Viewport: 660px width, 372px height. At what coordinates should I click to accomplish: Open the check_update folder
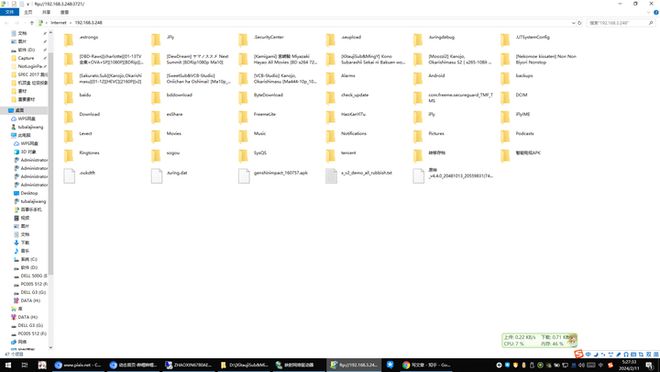[348, 98]
